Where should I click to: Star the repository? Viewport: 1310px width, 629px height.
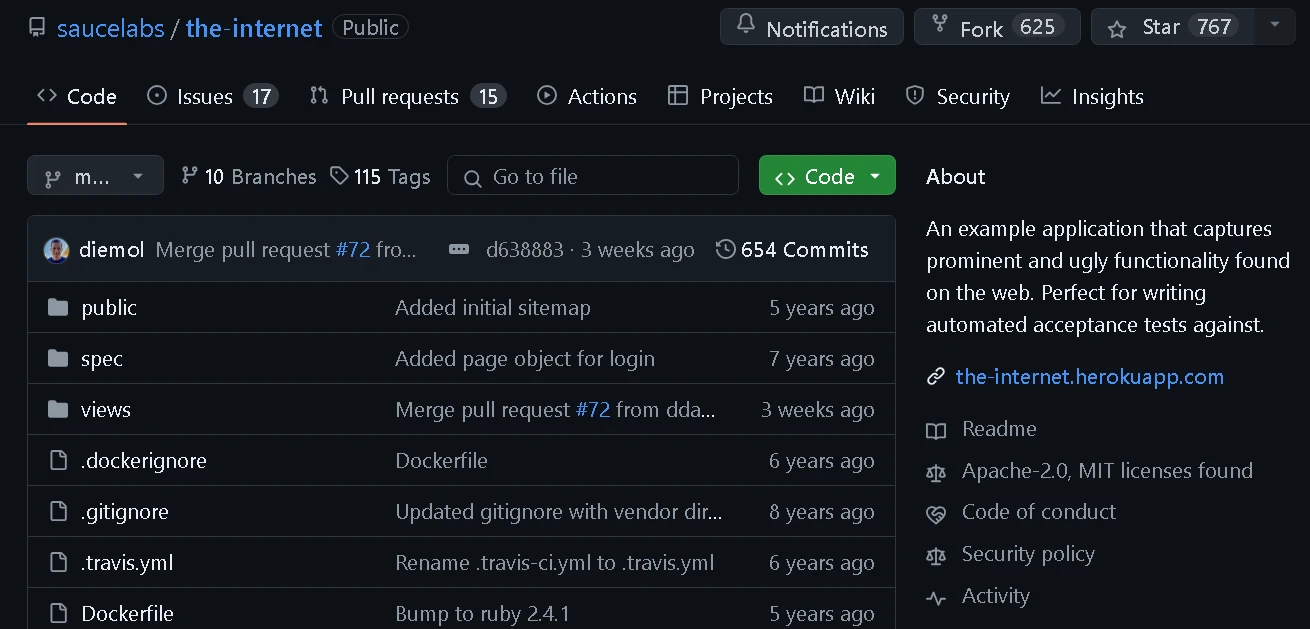pyautogui.click(x=1173, y=26)
